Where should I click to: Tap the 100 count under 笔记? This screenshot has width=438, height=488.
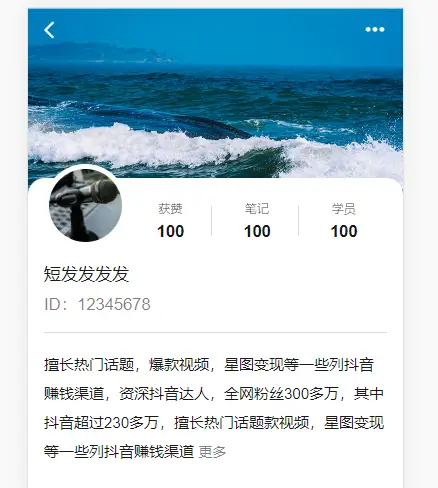point(257,231)
